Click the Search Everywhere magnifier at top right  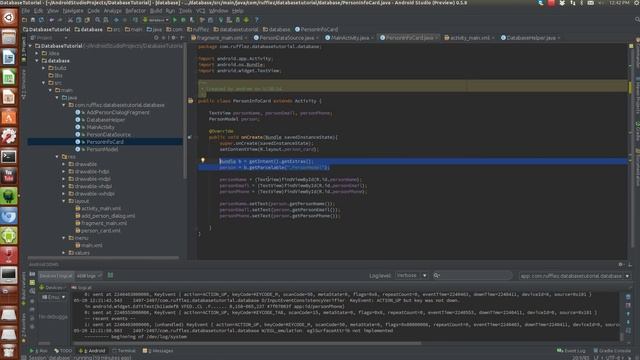[x=637, y=20]
